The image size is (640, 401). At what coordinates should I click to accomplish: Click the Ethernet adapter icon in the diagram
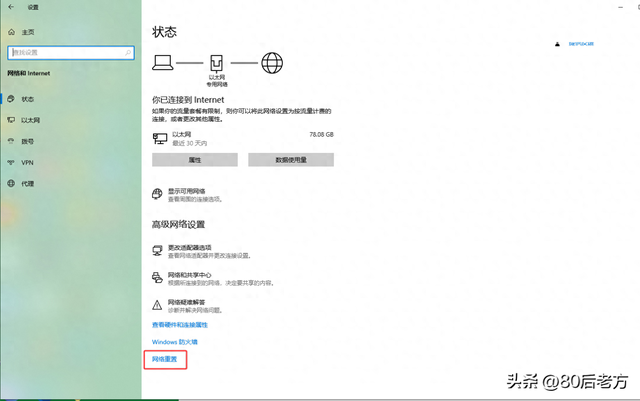coord(216,63)
